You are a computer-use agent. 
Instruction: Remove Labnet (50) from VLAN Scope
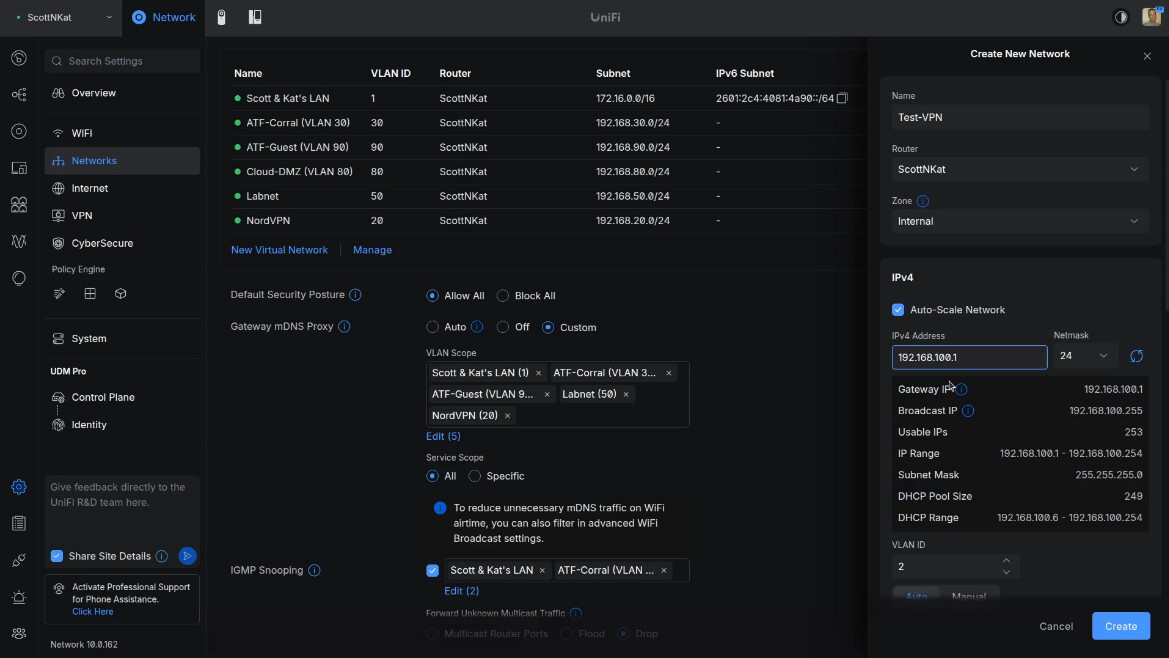[626, 394]
